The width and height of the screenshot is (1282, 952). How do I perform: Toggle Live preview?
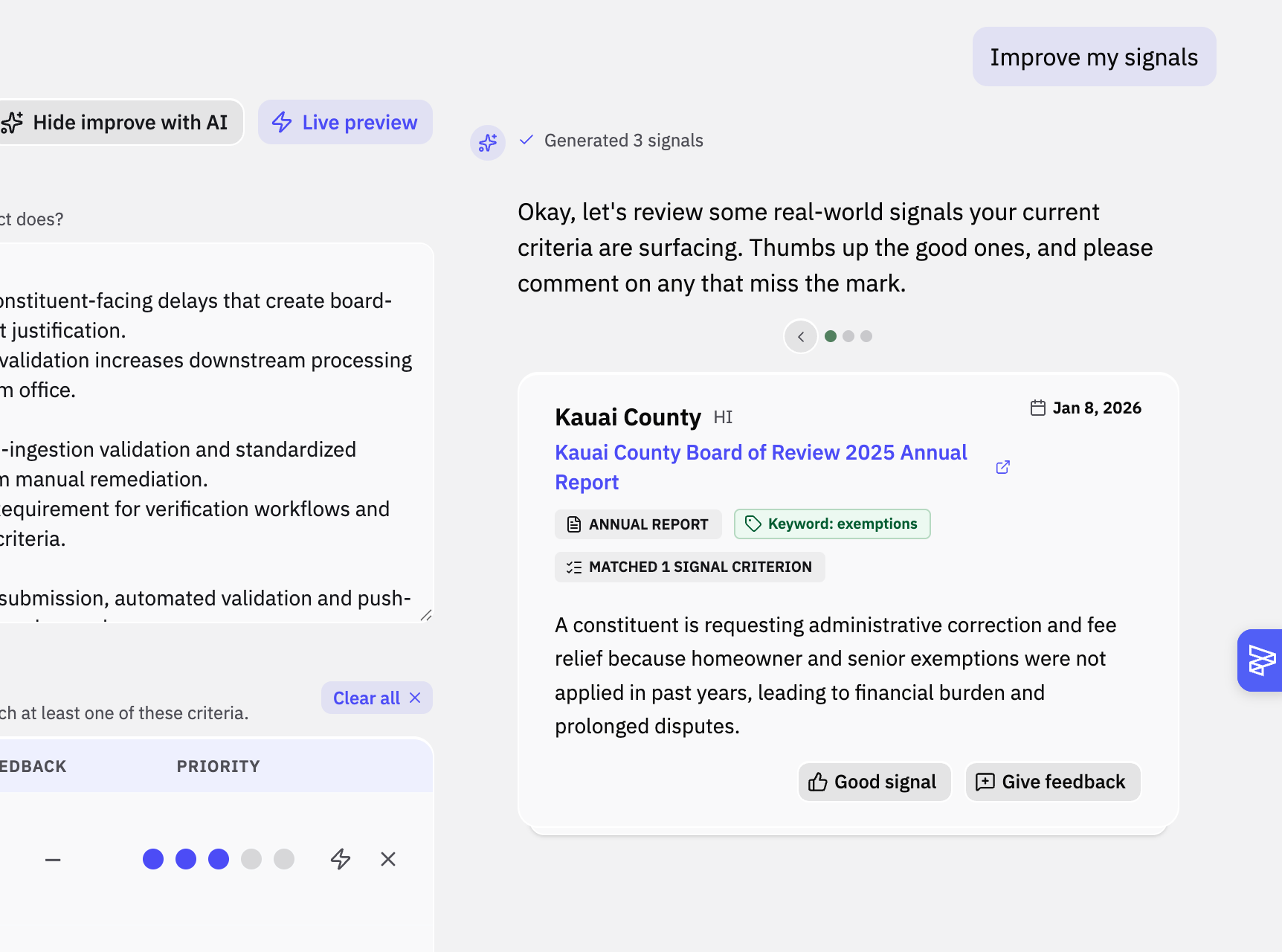(345, 122)
